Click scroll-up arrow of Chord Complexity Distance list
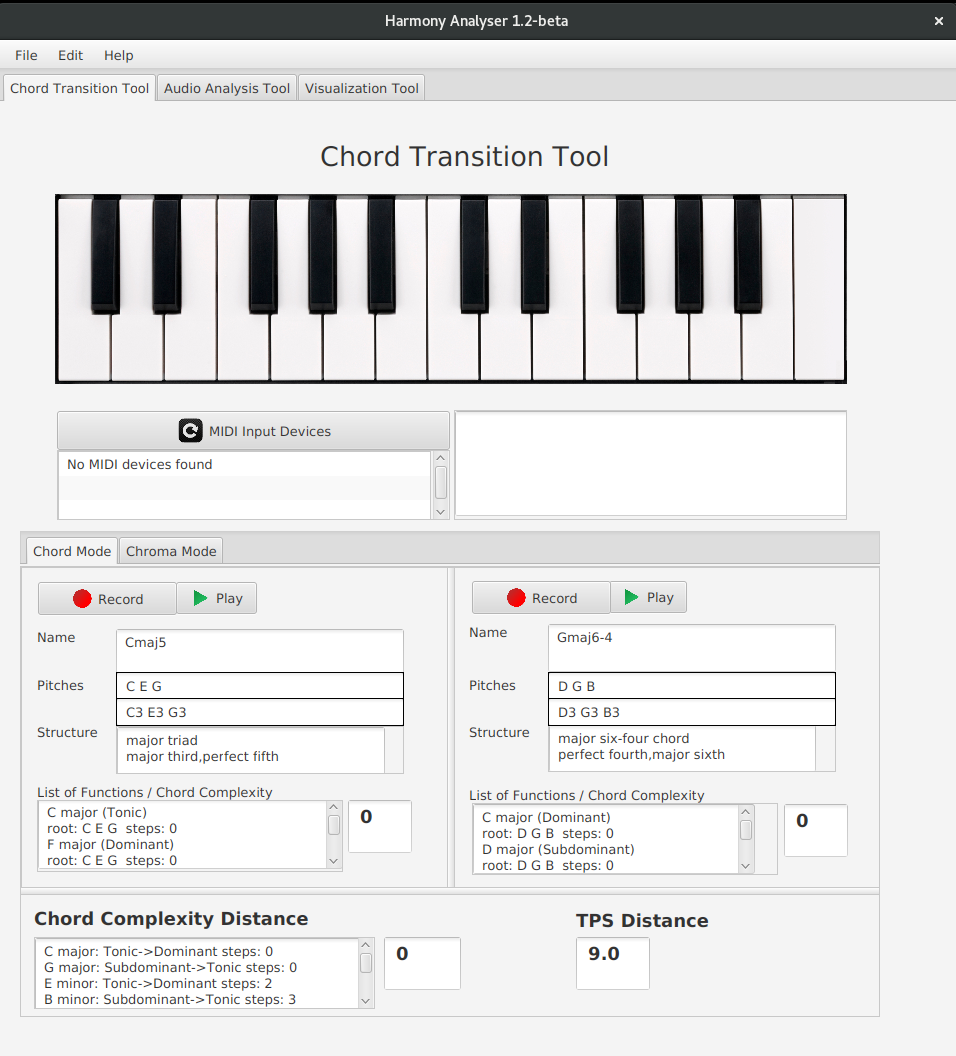Screen dimensions: 956x1056 [365, 947]
